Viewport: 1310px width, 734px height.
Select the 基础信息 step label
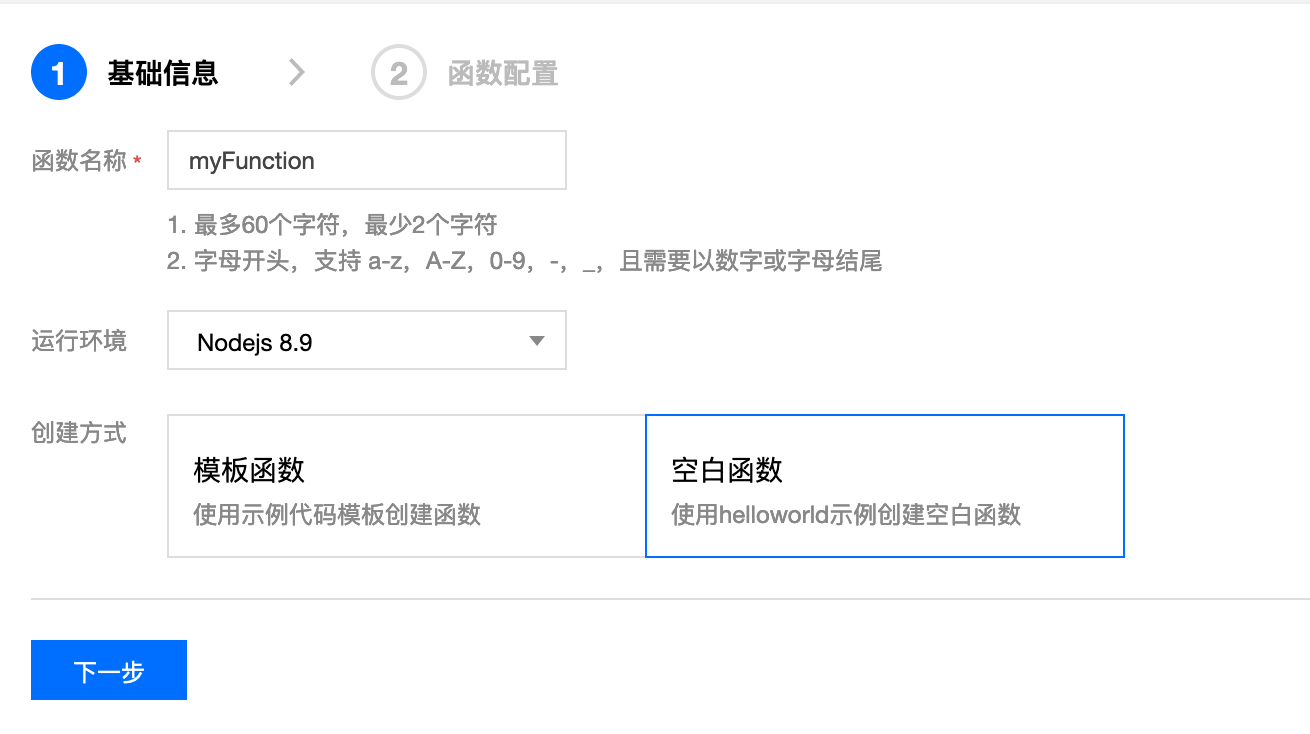tap(163, 73)
